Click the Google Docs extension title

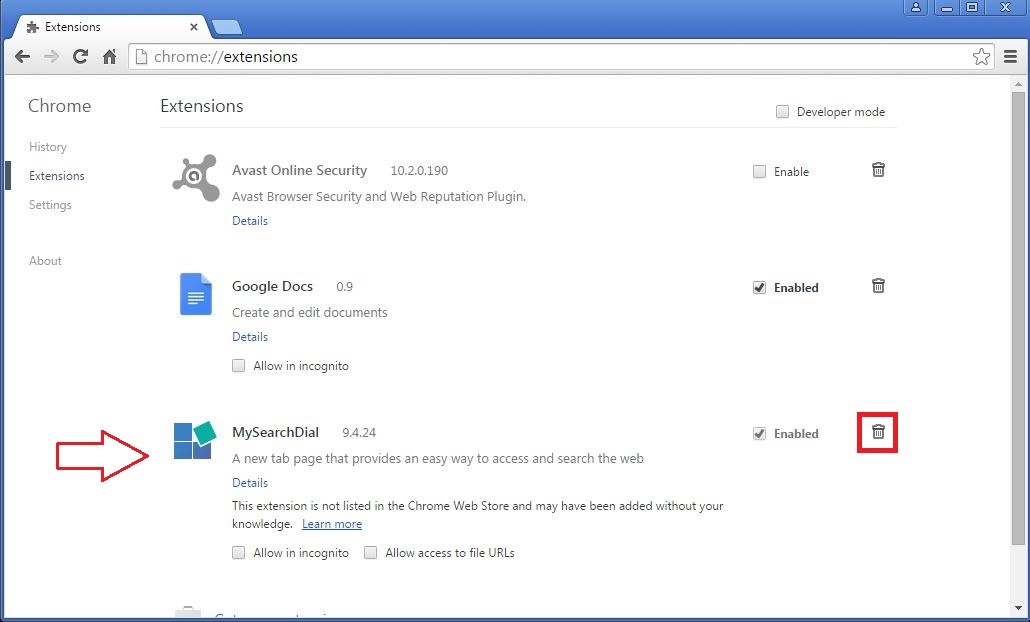coord(272,286)
